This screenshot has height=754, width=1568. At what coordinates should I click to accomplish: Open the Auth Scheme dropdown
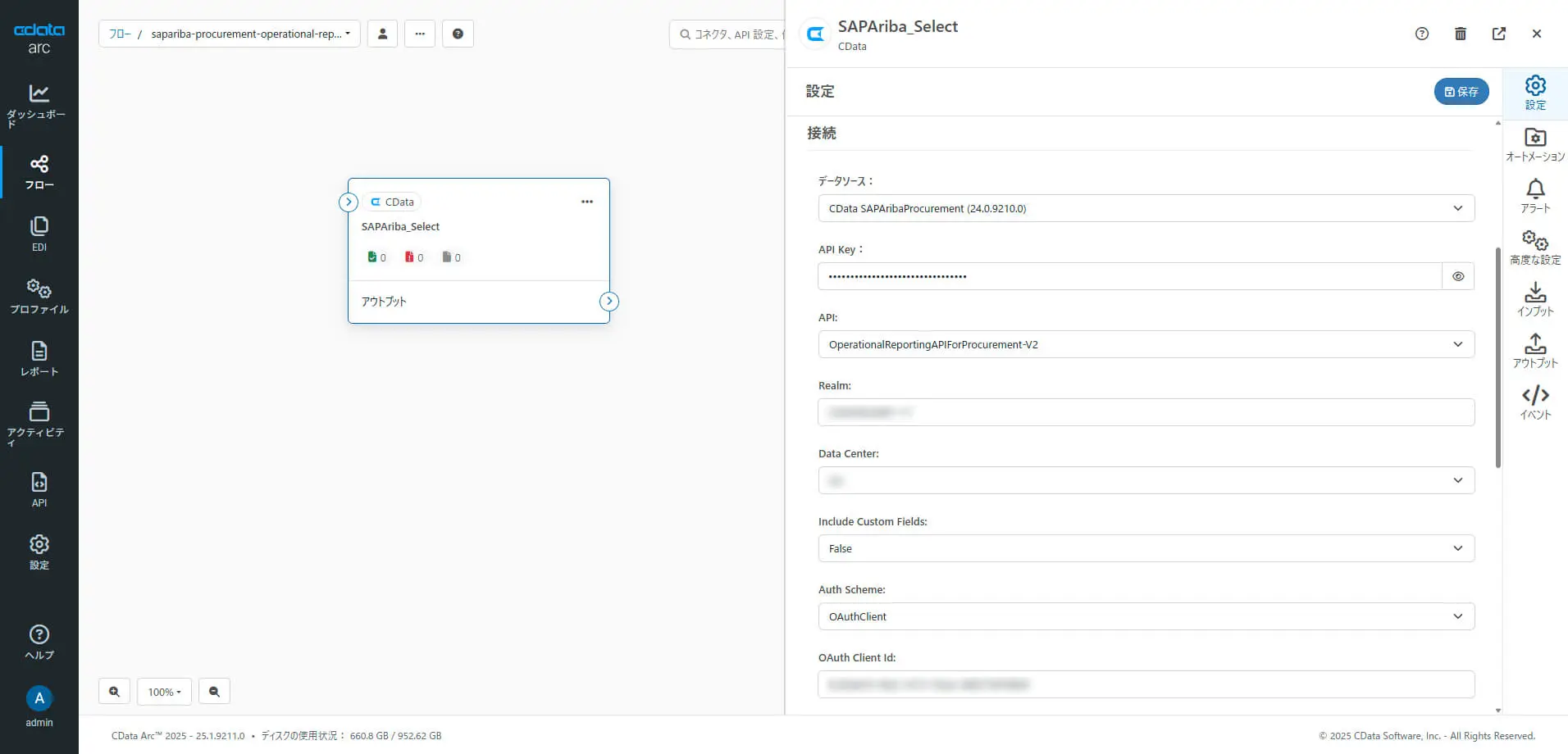1146,616
